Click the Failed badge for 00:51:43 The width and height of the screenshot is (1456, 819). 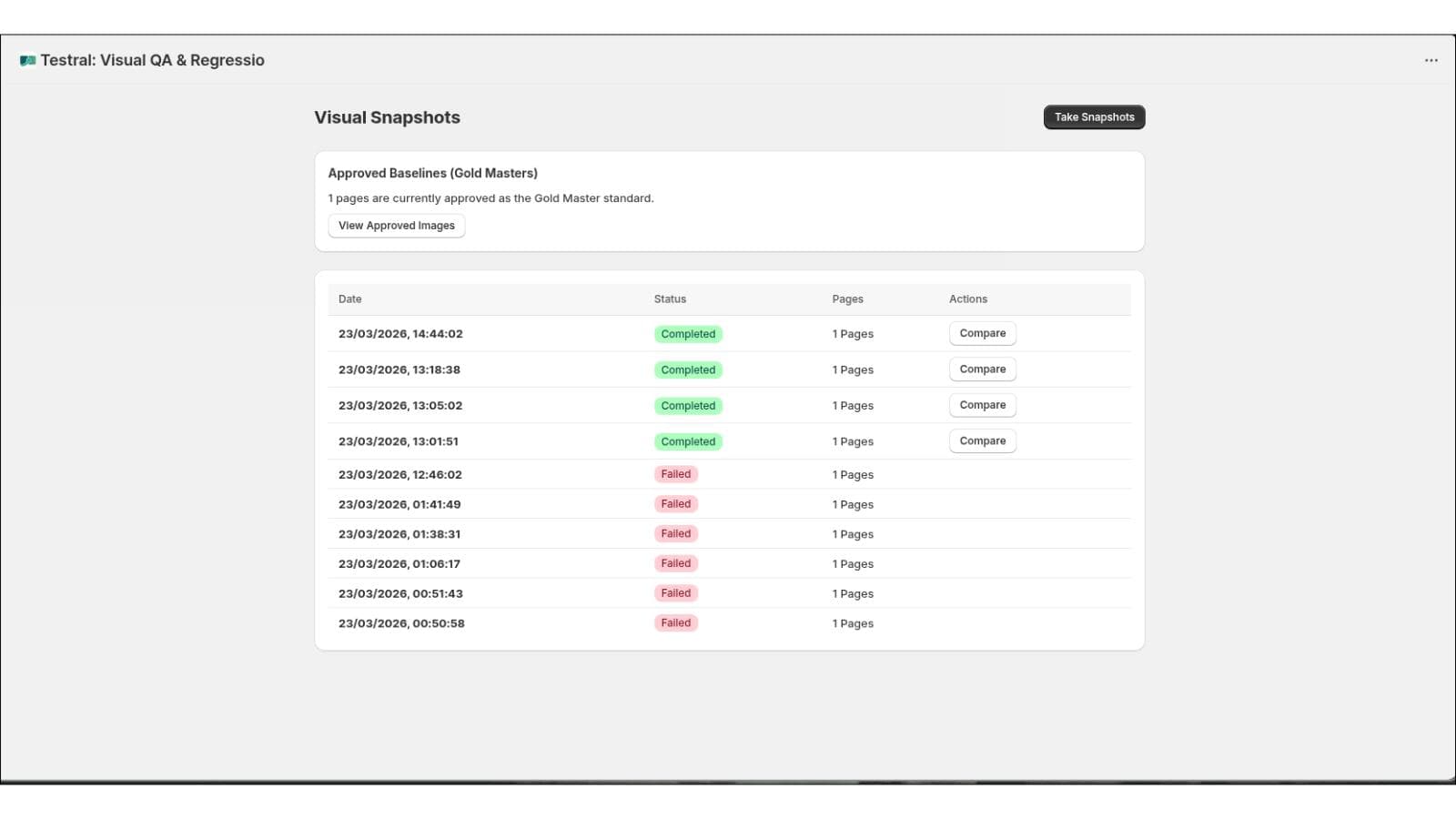click(676, 593)
